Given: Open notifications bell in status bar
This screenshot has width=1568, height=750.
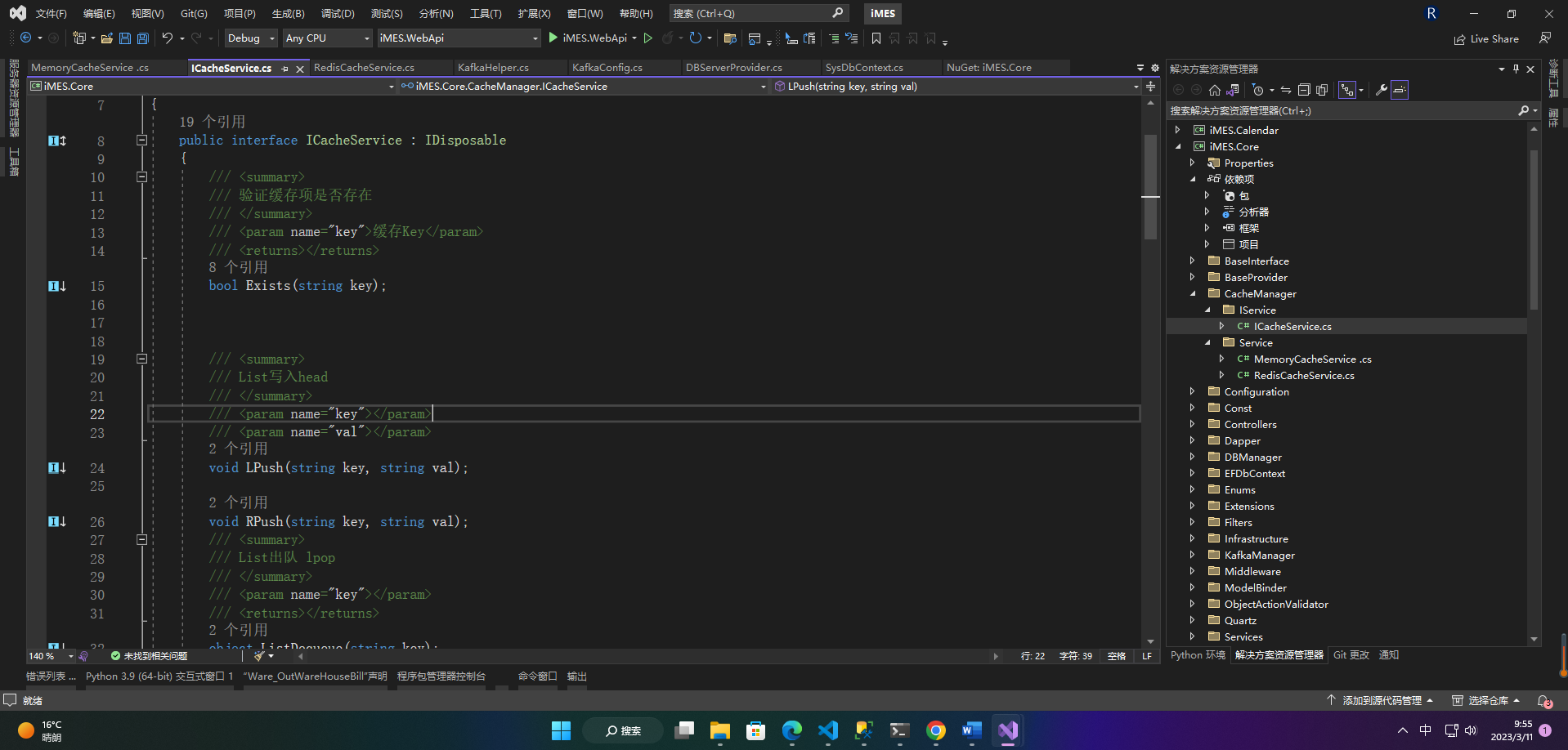Looking at the screenshot, I should [x=1544, y=701].
